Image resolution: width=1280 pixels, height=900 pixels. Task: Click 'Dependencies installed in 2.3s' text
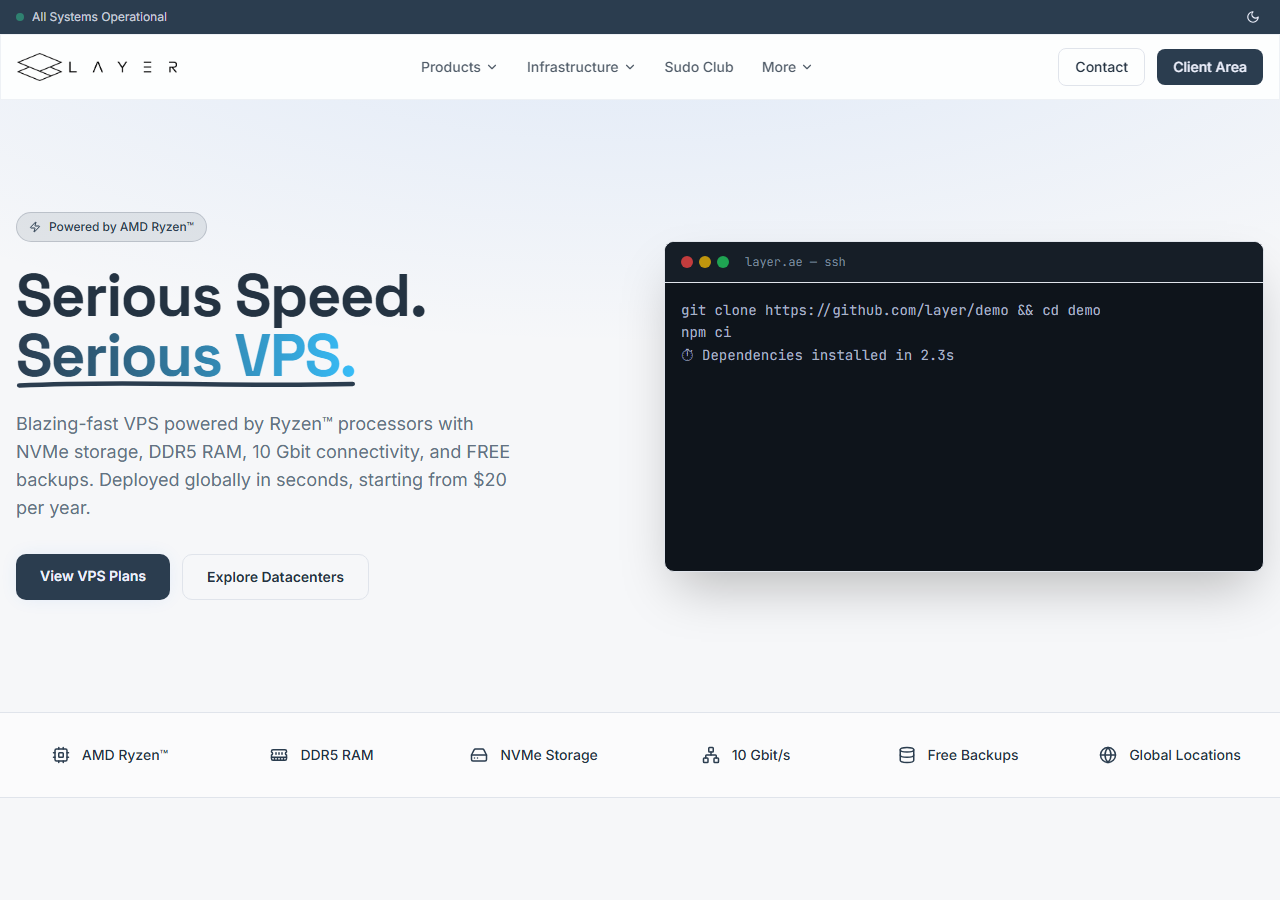(828, 355)
